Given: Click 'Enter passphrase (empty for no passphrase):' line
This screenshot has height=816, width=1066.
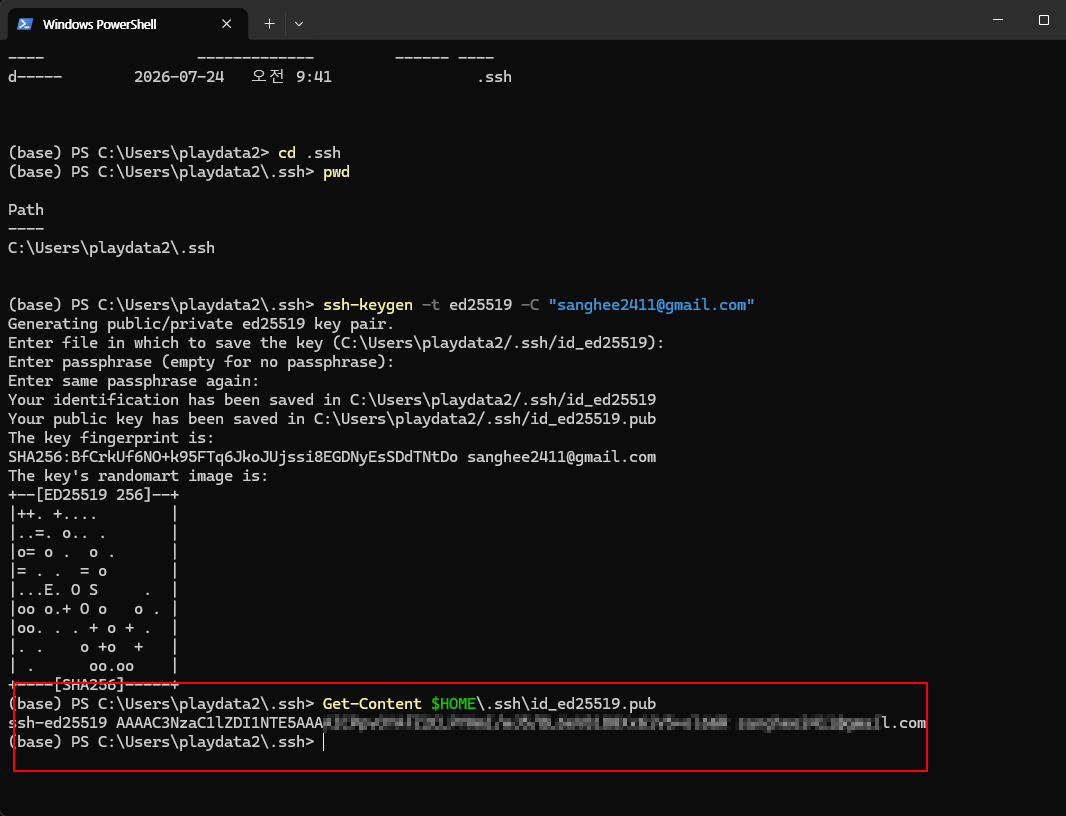Looking at the screenshot, I should (201, 362).
